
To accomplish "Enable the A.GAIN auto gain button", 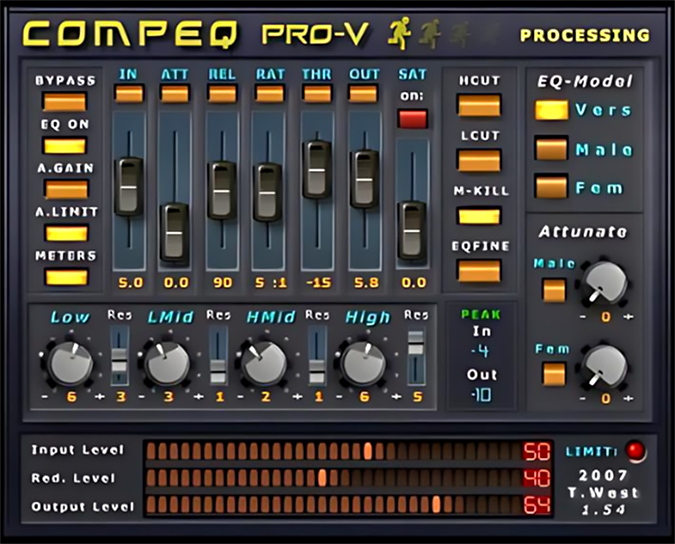I will pyautogui.click(x=66, y=189).
